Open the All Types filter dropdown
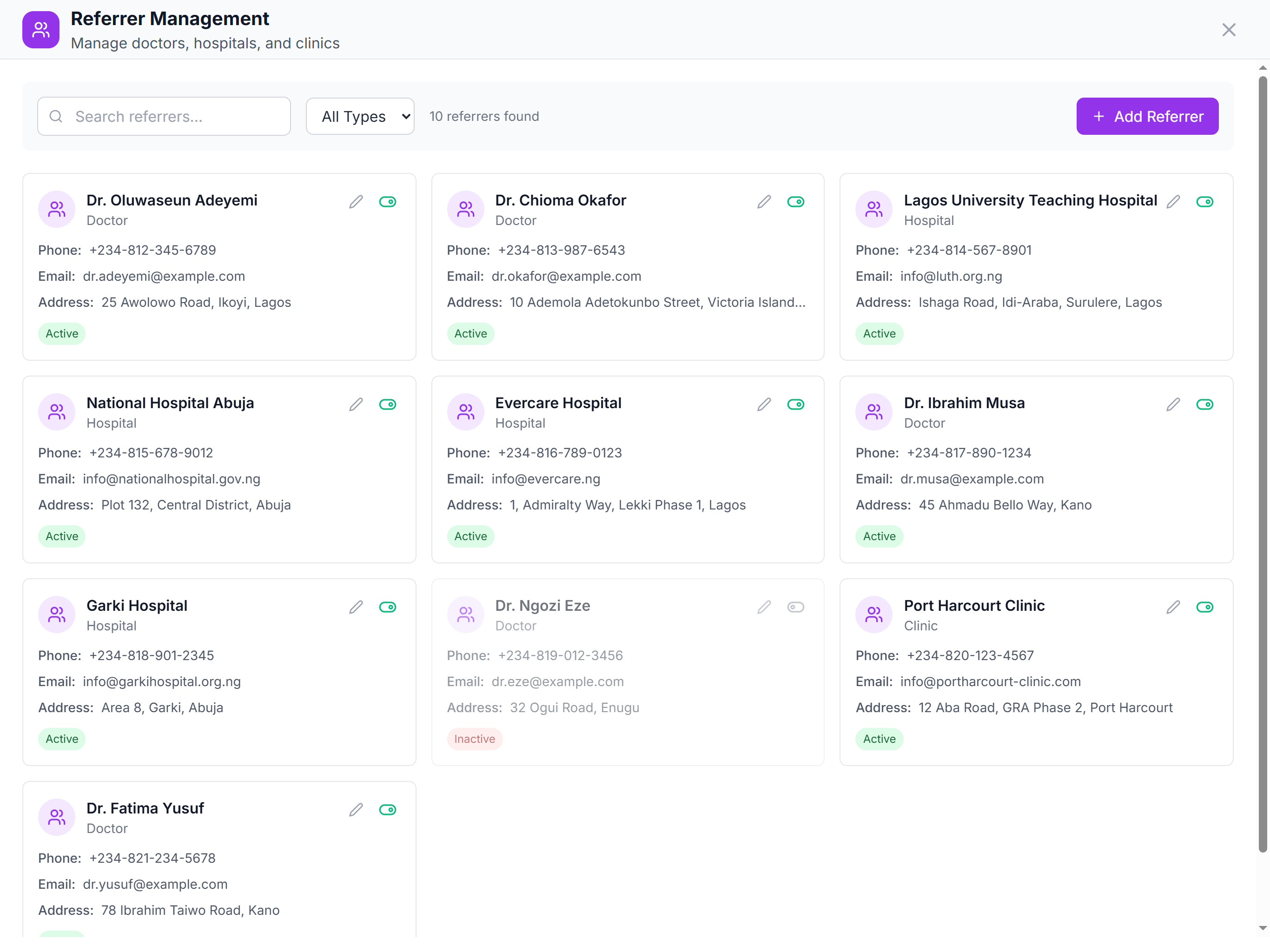The image size is (1270, 952). [x=360, y=117]
